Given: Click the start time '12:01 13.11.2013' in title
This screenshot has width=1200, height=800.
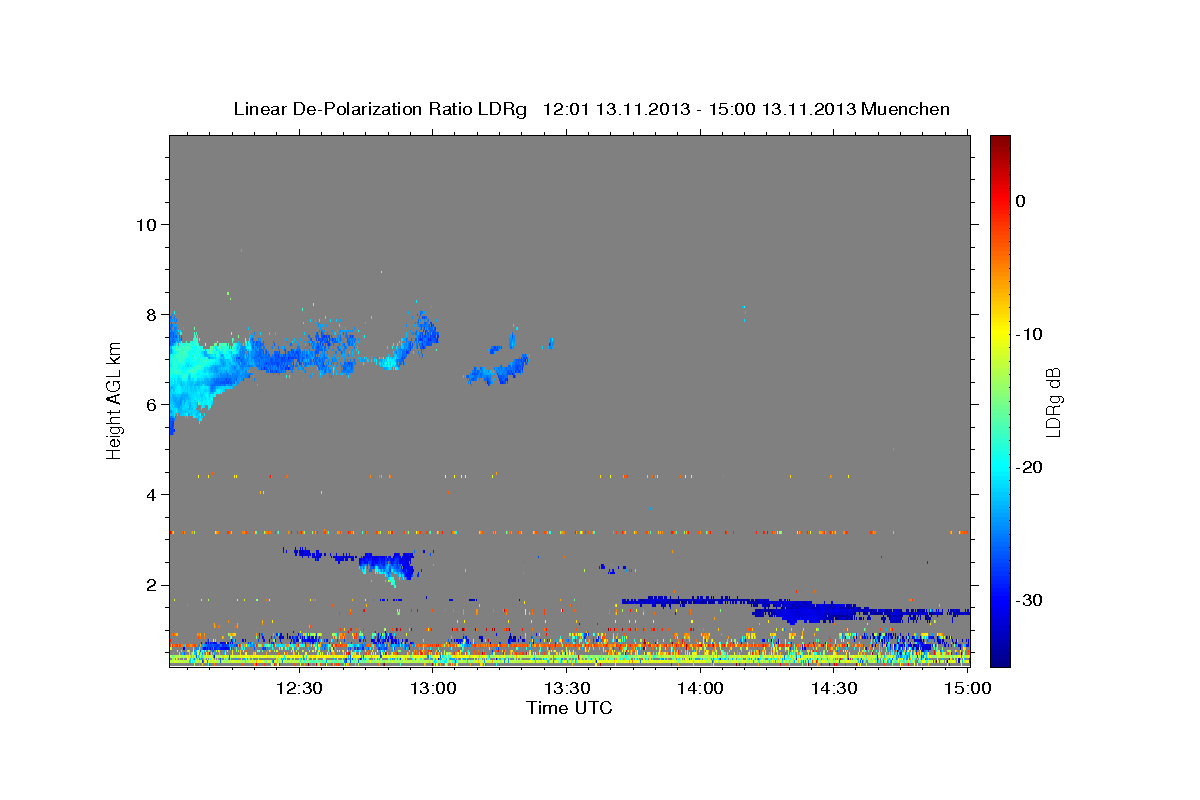Looking at the screenshot, I should [616, 109].
